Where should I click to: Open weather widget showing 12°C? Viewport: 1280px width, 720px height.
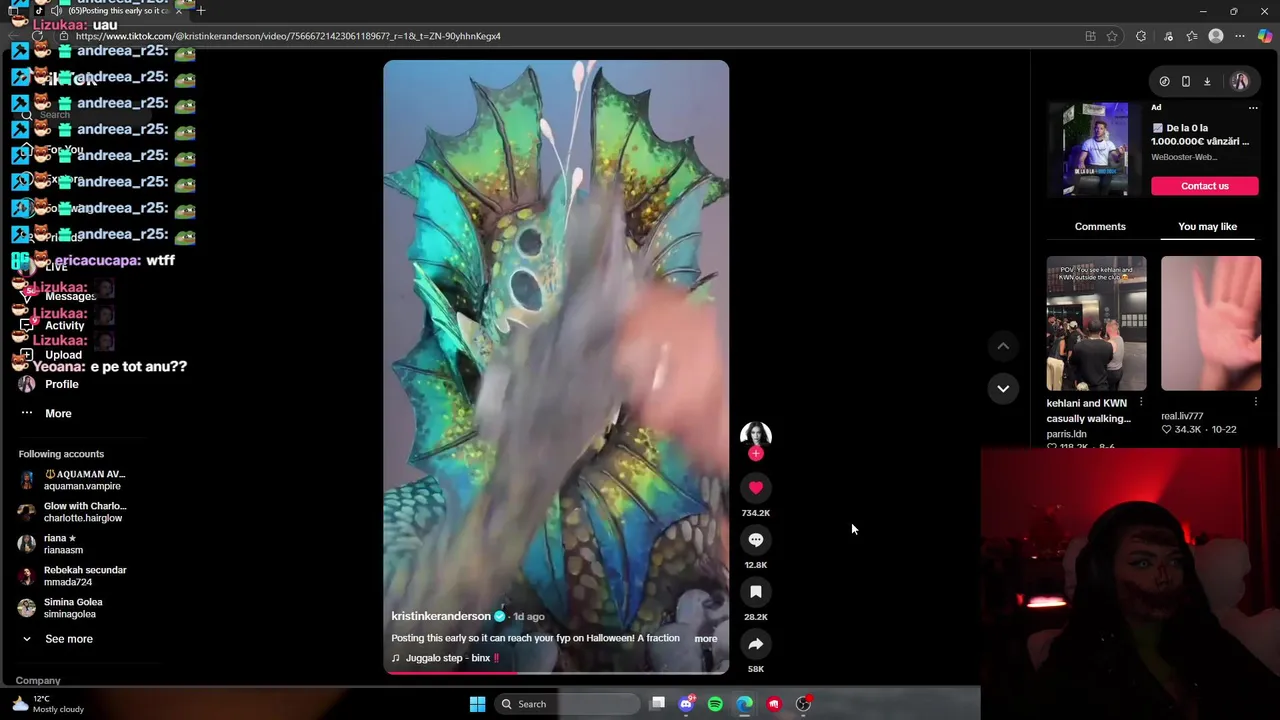(47, 704)
